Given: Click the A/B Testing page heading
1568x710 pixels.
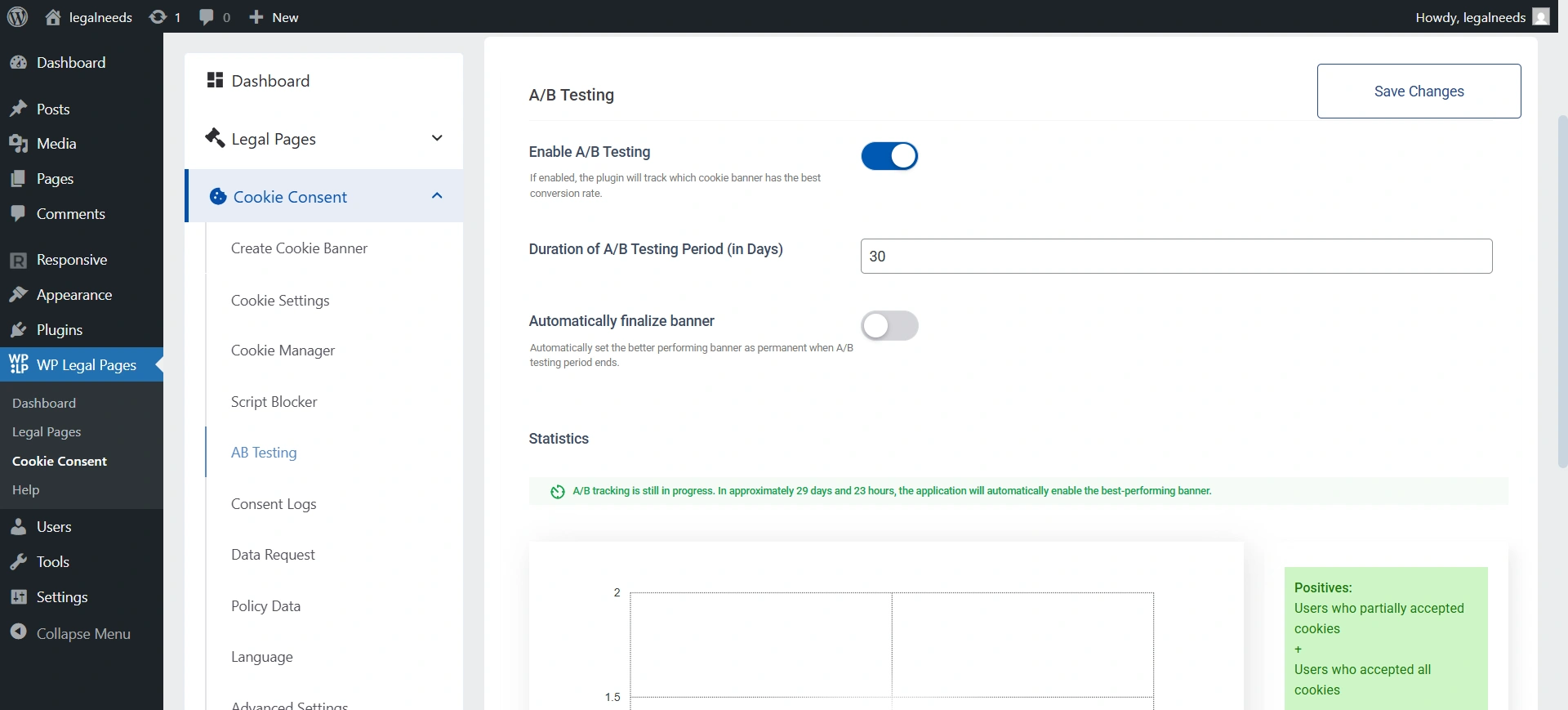Looking at the screenshot, I should coord(571,95).
